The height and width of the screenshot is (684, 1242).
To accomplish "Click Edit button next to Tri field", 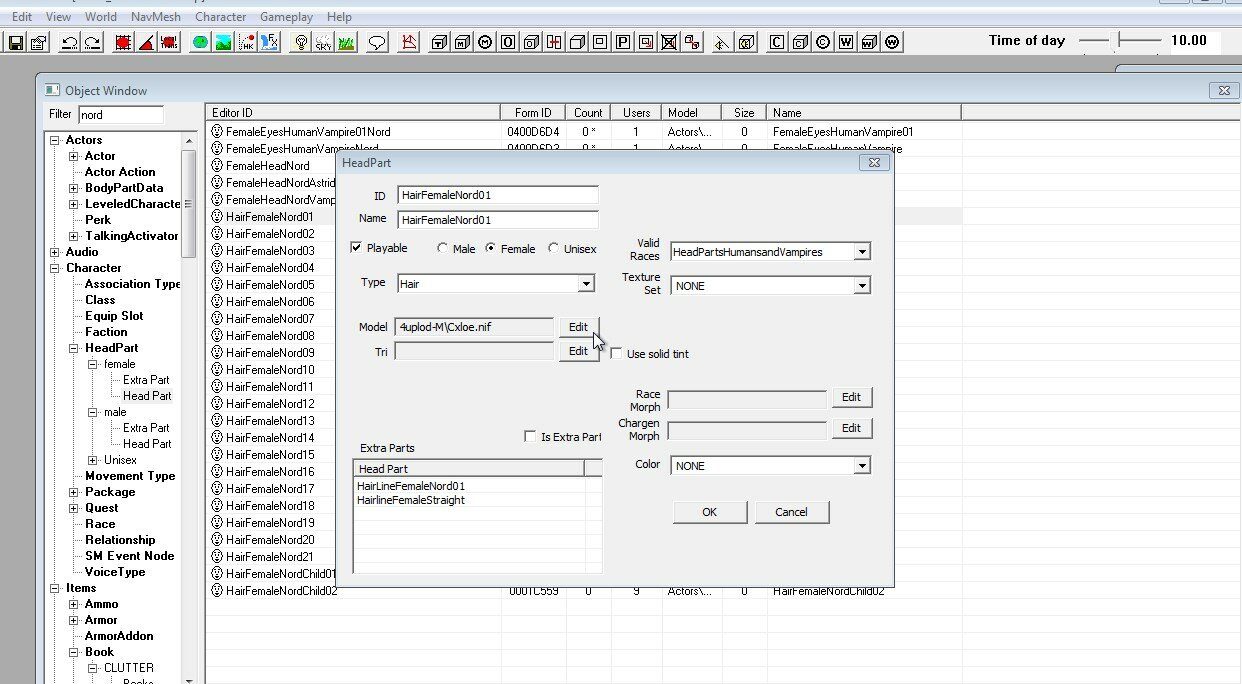I will pyautogui.click(x=578, y=351).
